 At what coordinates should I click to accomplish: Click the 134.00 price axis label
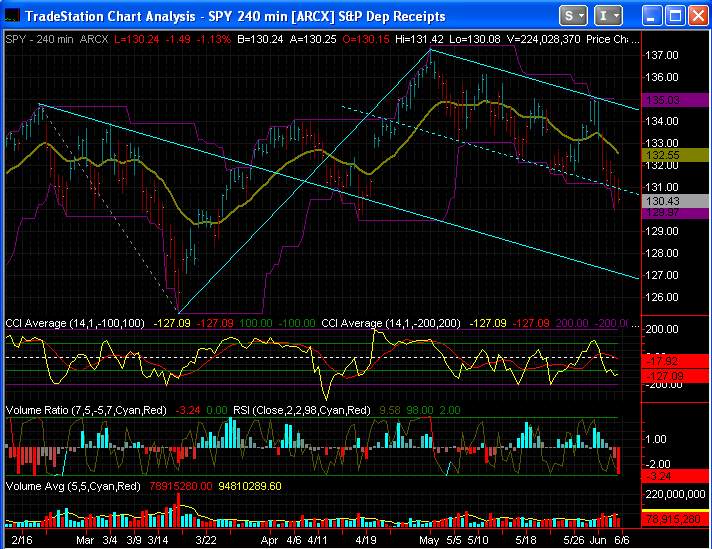point(662,121)
